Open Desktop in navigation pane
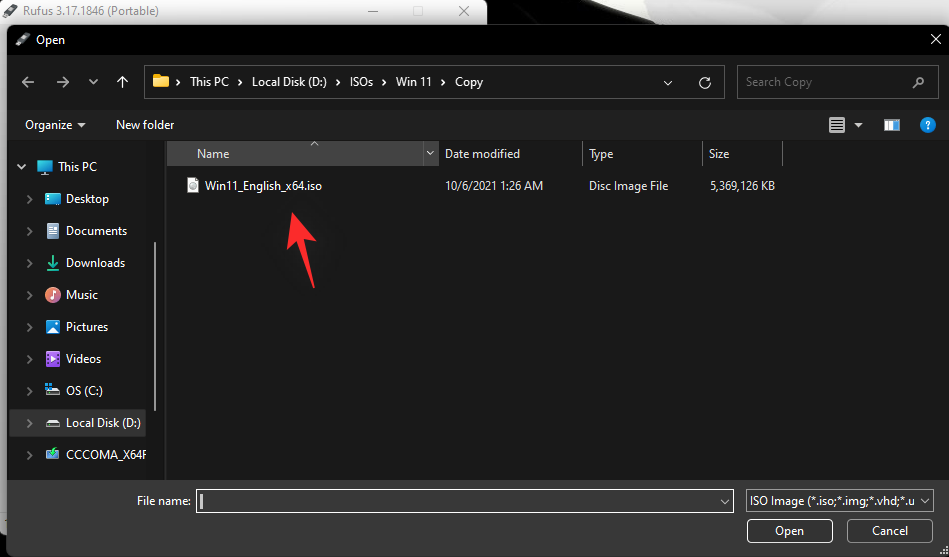The width and height of the screenshot is (949, 557). click(87, 199)
